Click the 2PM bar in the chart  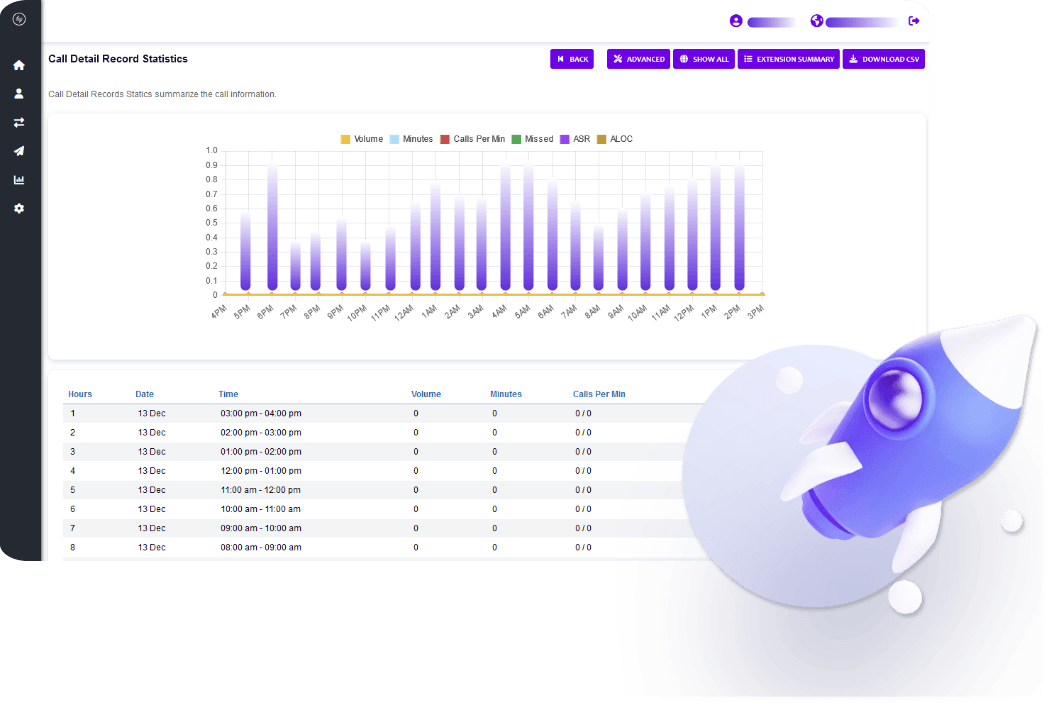click(739, 228)
